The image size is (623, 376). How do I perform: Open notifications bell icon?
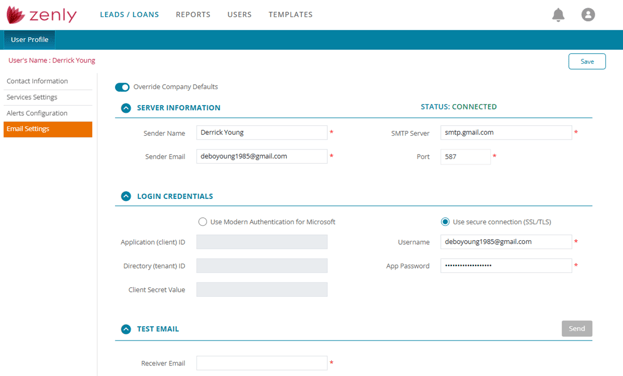(x=558, y=15)
